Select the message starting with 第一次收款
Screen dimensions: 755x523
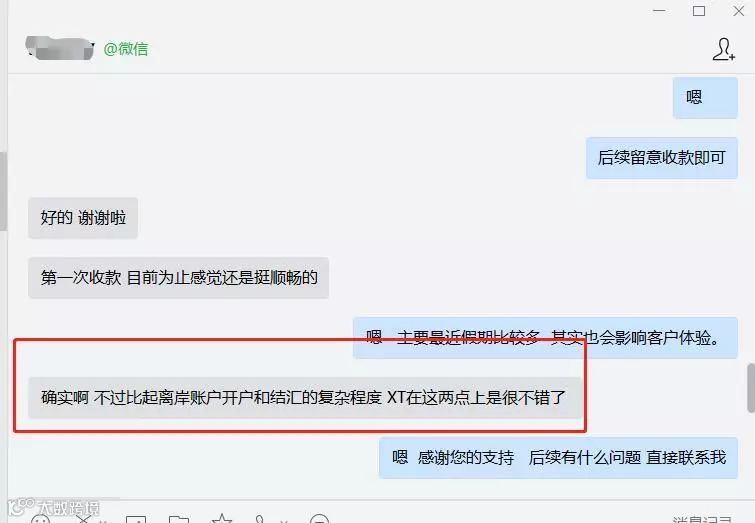(179, 278)
